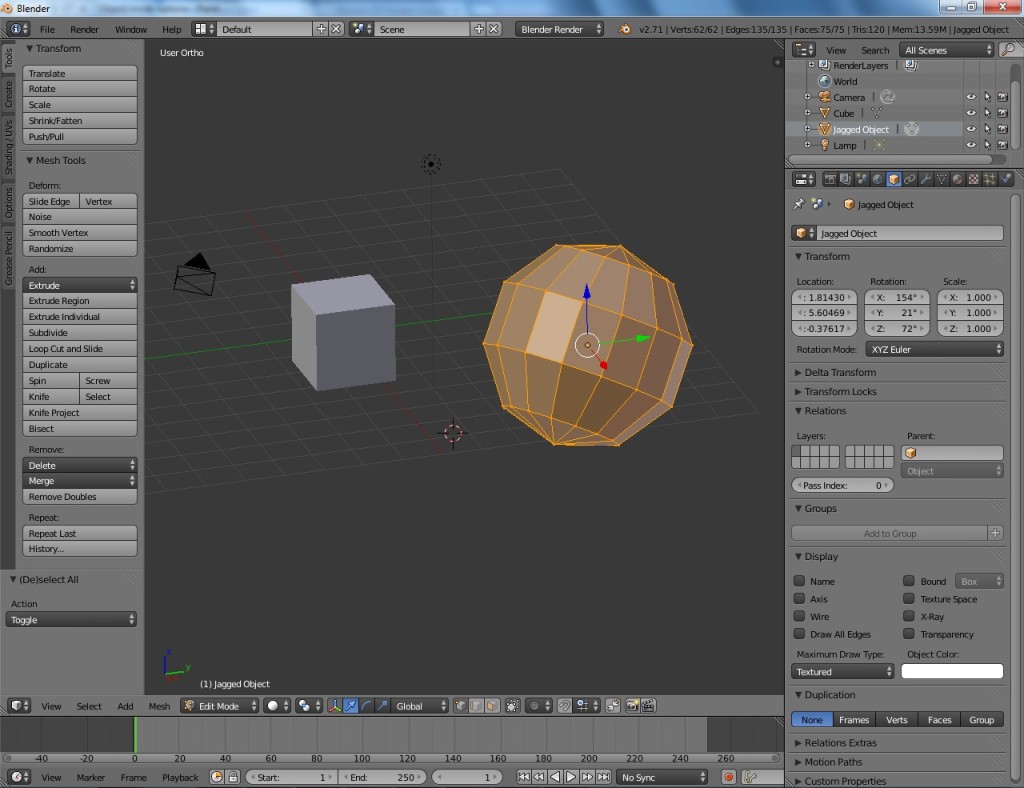Select the Render properties tab (camera icon)
The width and height of the screenshot is (1024, 788).
coord(831,179)
